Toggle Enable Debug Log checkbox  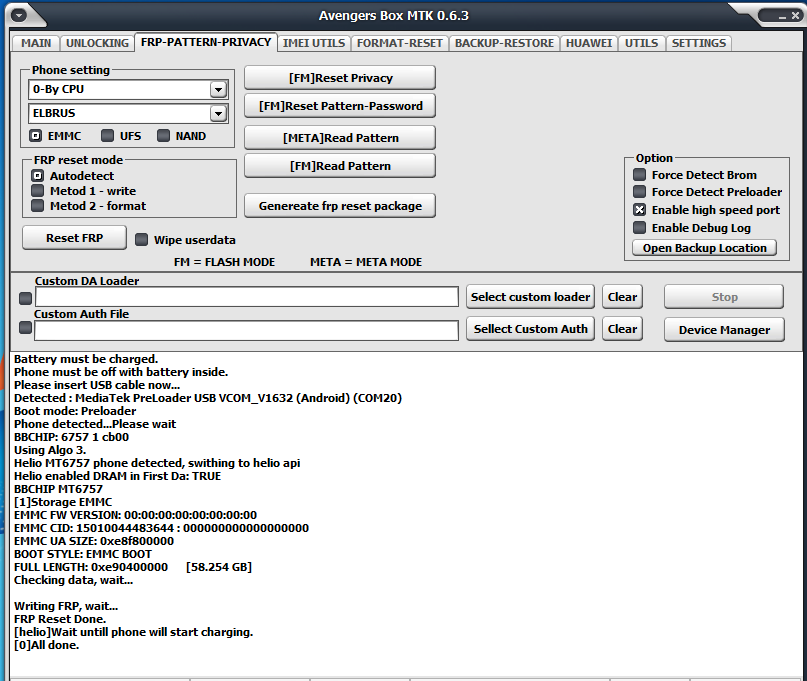tap(639, 228)
